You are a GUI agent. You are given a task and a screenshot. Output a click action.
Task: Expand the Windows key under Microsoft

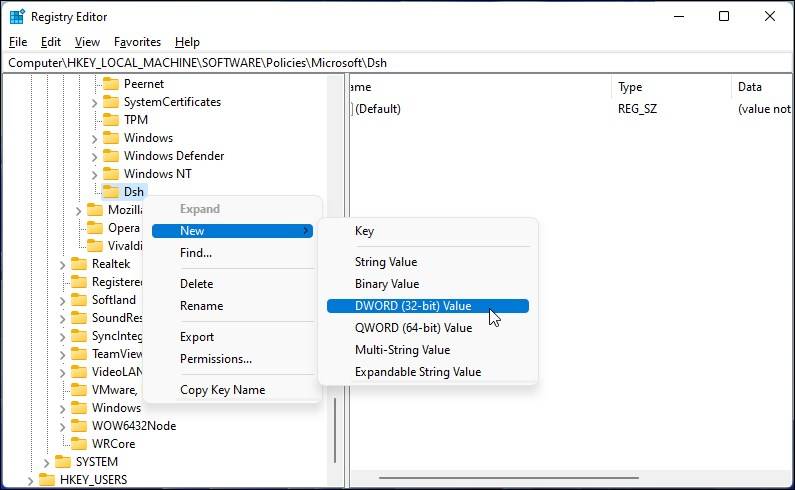pos(94,138)
